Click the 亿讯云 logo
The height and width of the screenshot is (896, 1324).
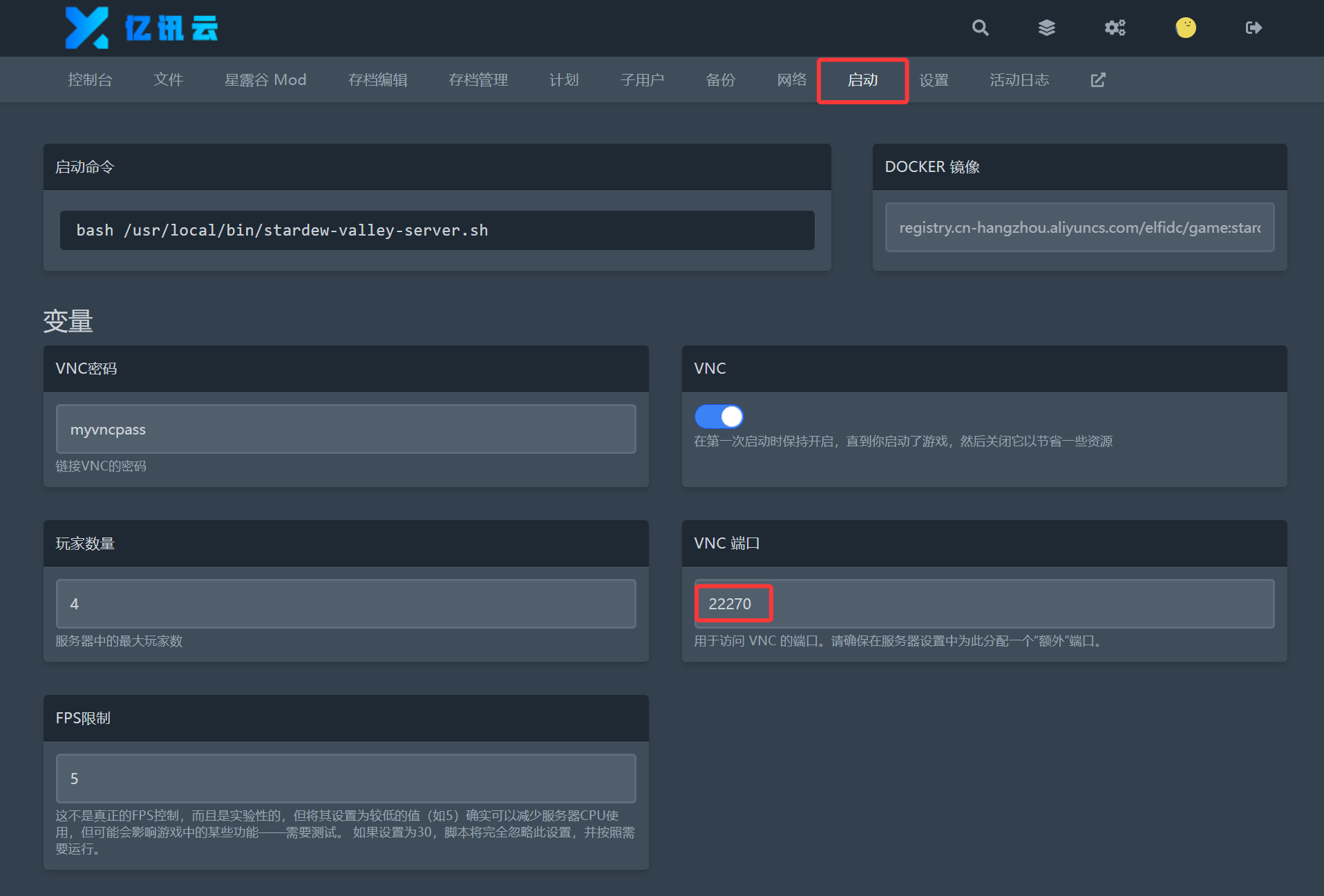(x=142, y=28)
